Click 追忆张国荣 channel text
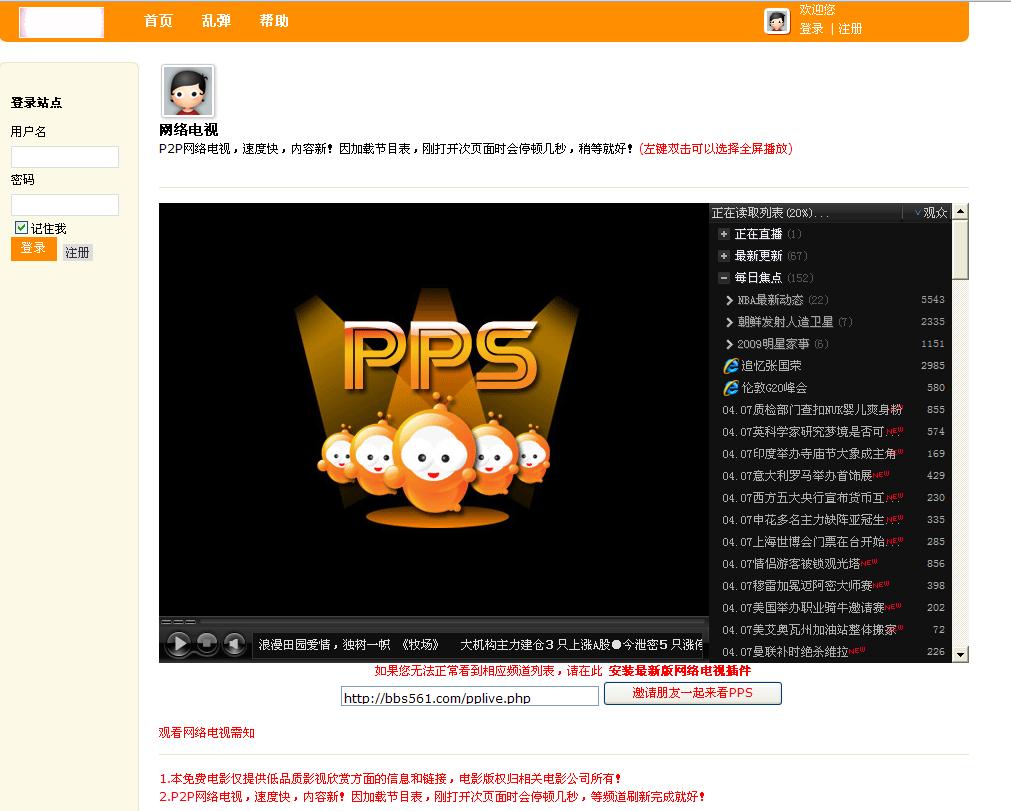 [771, 366]
